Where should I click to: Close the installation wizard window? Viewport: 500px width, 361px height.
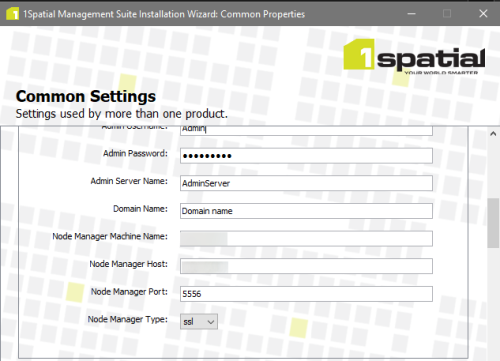point(483,14)
